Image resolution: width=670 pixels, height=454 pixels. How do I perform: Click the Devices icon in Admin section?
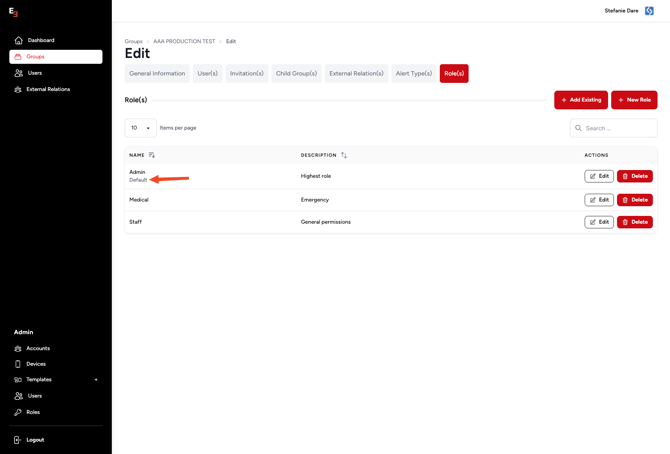coord(18,364)
